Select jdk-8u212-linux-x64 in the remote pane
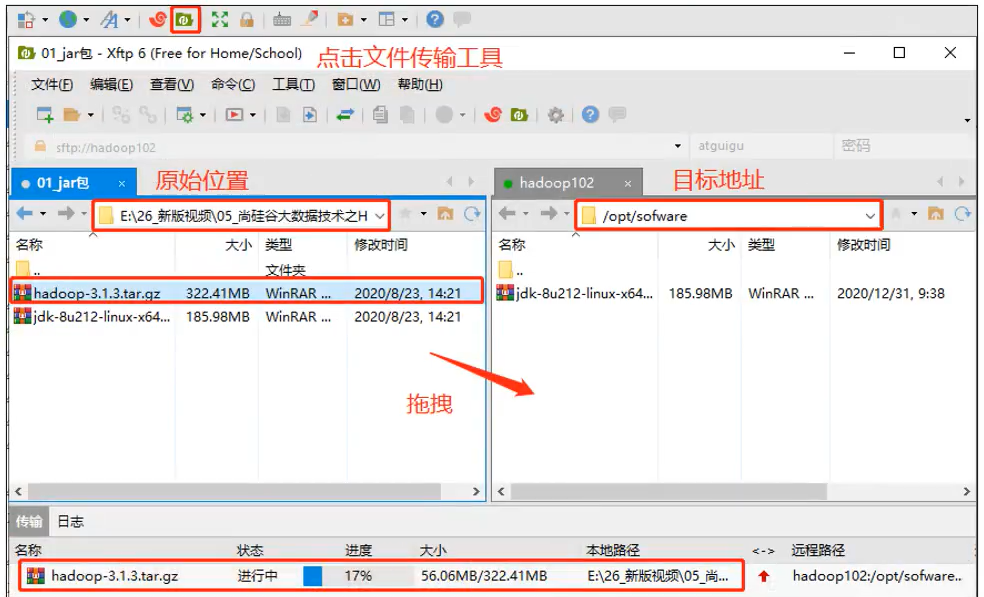The image size is (984, 597). (733, 293)
